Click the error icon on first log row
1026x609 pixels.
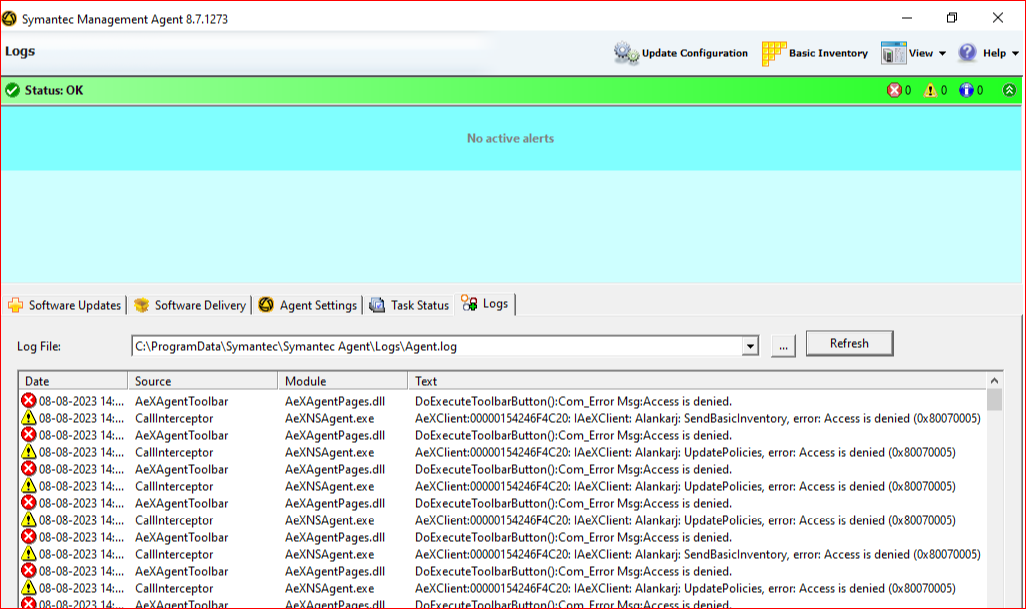pyautogui.click(x=28, y=401)
